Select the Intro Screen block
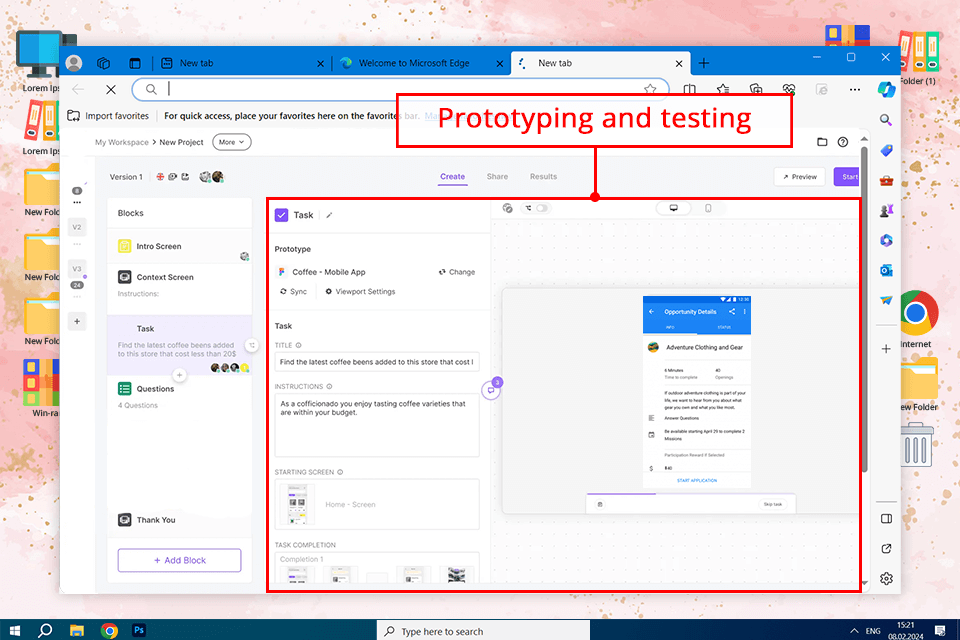 coord(179,246)
